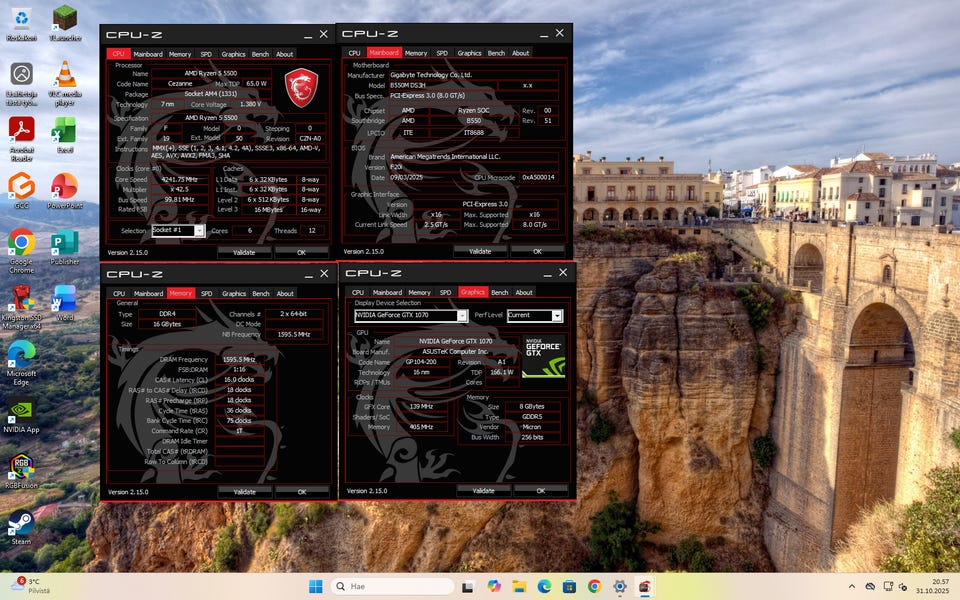The height and width of the screenshot is (600, 960).
Task: Open Acrobat Reader desktop shortcut
Action: pos(21,138)
